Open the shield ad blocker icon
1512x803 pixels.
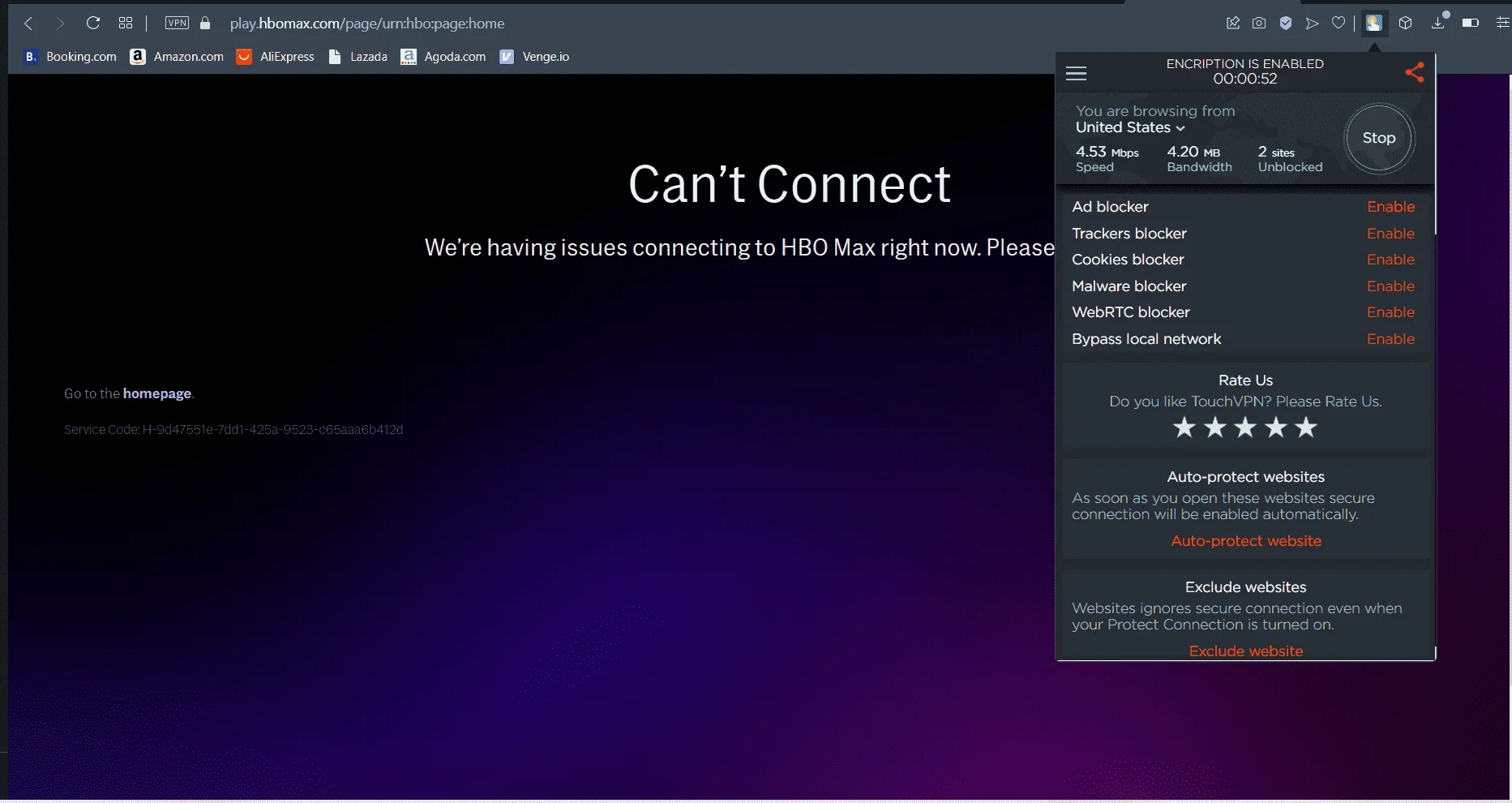click(1286, 23)
